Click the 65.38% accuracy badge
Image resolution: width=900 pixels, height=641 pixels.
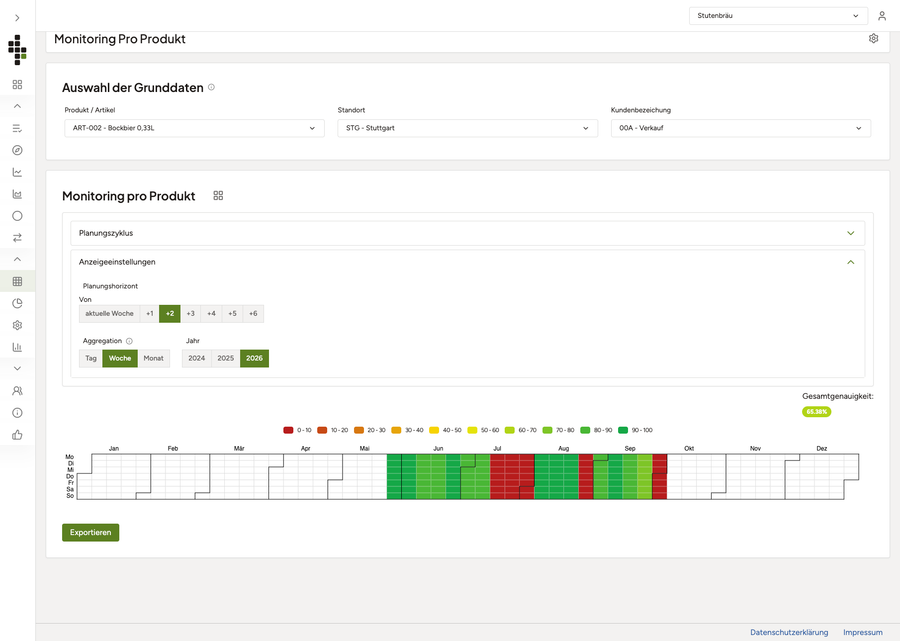pyautogui.click(x=816, y=411)
